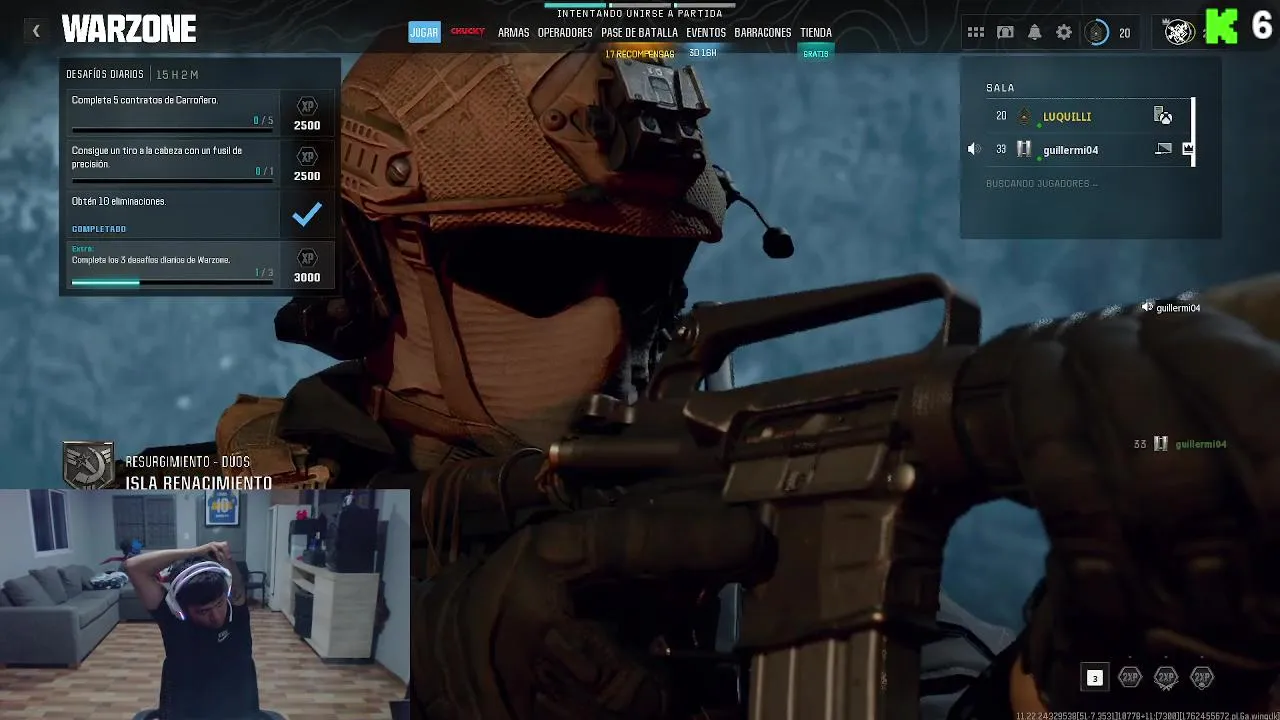This screenshot has width=1280, height=720.
Task: Switch to the OPERADORES tab
Action: point(565,32)
